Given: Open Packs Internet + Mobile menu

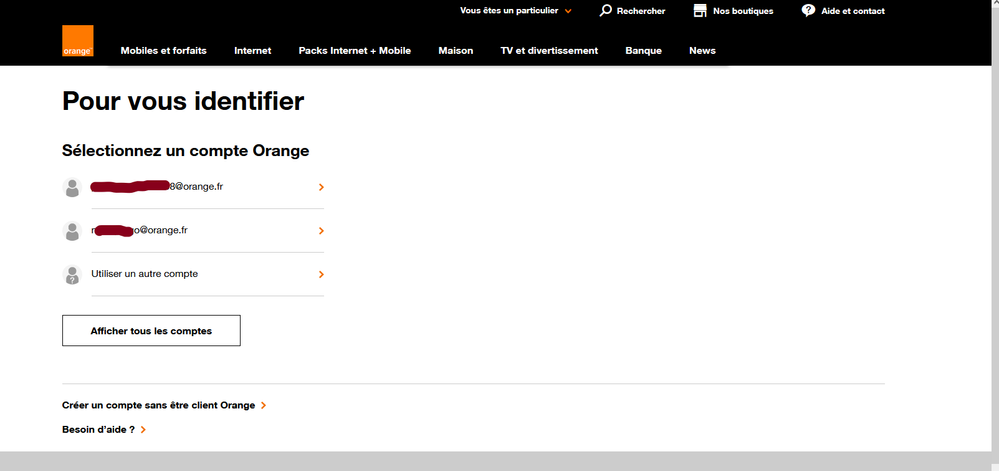Looking at the screenshot, I should pyautogui.click(x=355, y=51).
